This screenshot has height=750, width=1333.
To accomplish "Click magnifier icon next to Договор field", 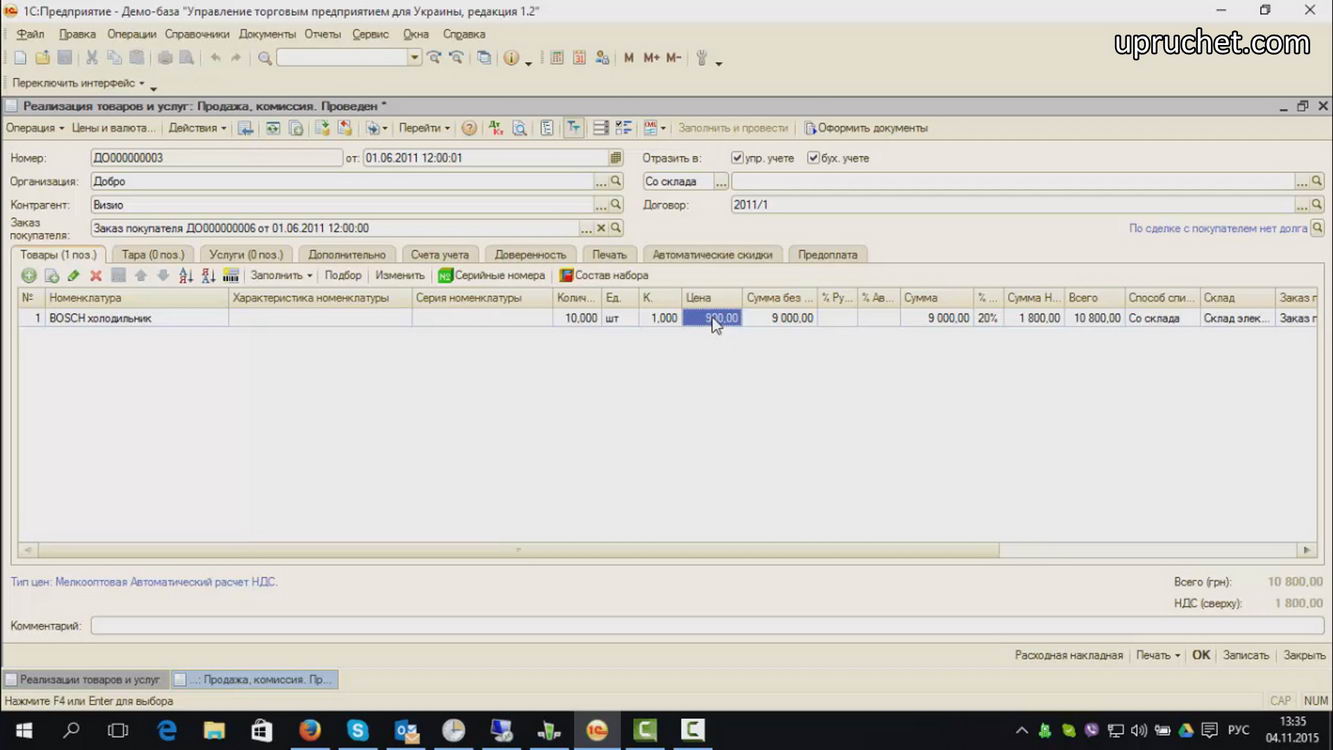I will click(x=1317, y=204).
